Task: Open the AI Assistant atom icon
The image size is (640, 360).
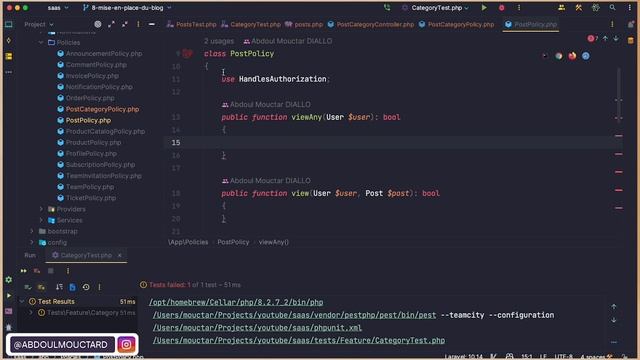Action: tap(596, 7)
